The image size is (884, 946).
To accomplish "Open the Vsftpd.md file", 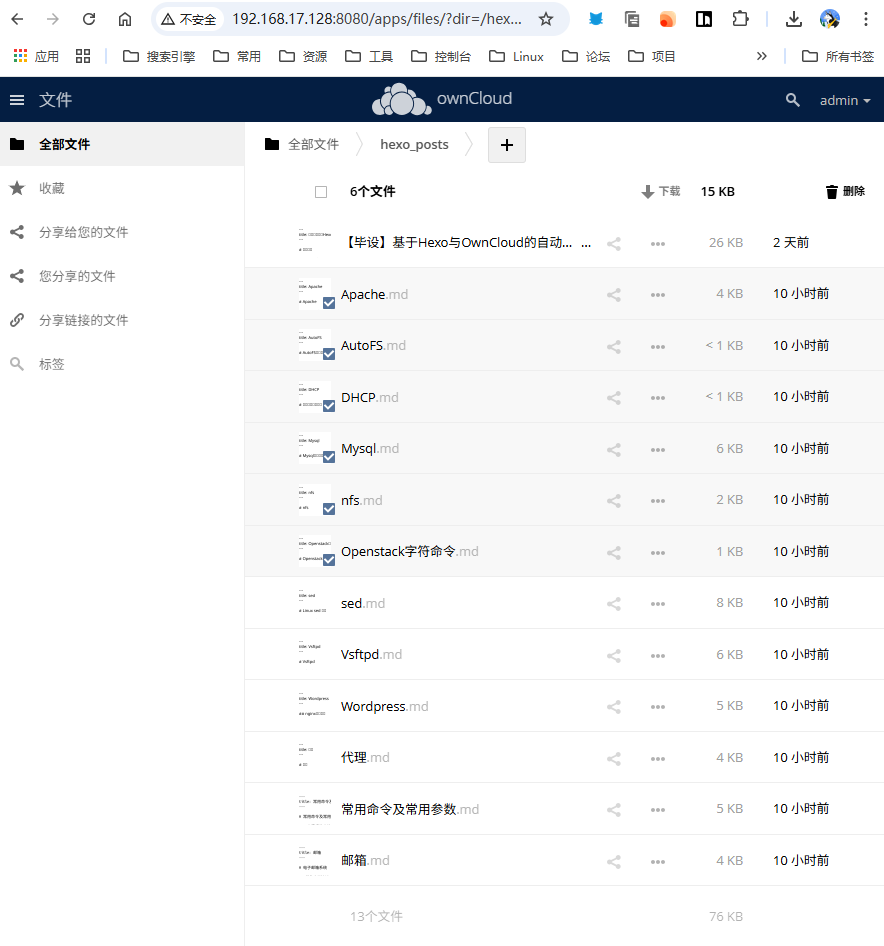I will point(371,655).
